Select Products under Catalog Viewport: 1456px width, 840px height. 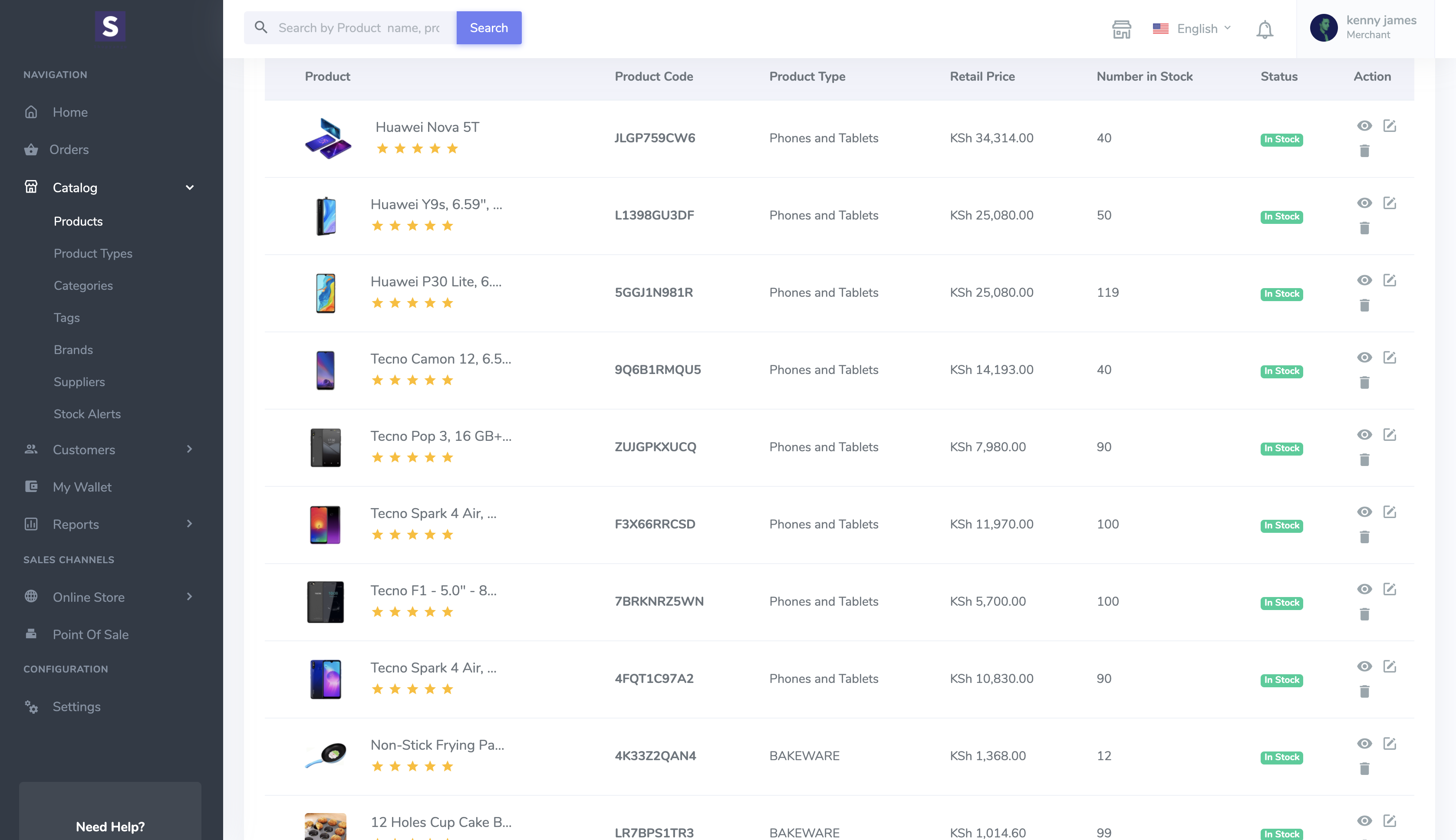[78, 222]
